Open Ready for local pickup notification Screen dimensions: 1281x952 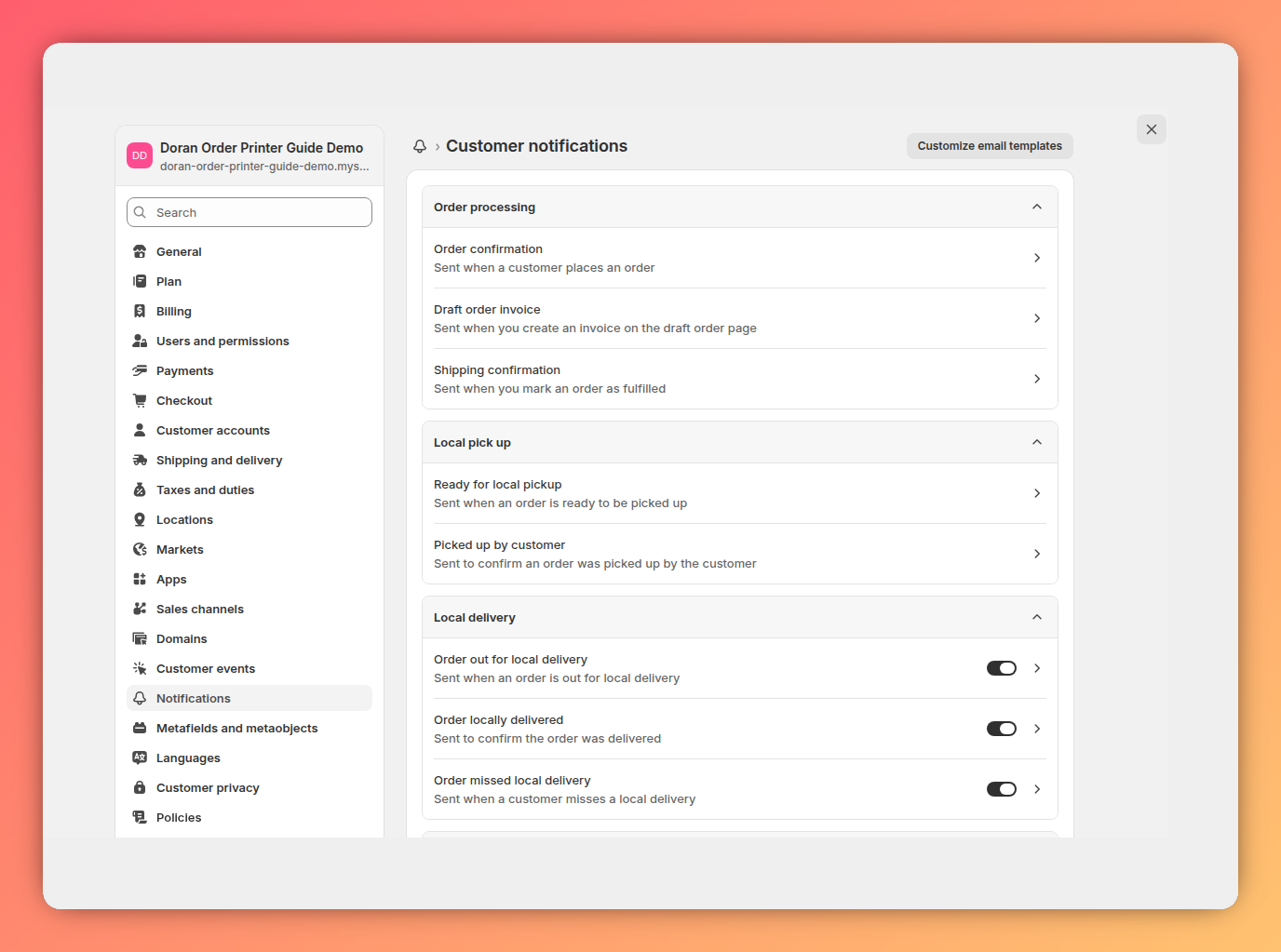740,493
